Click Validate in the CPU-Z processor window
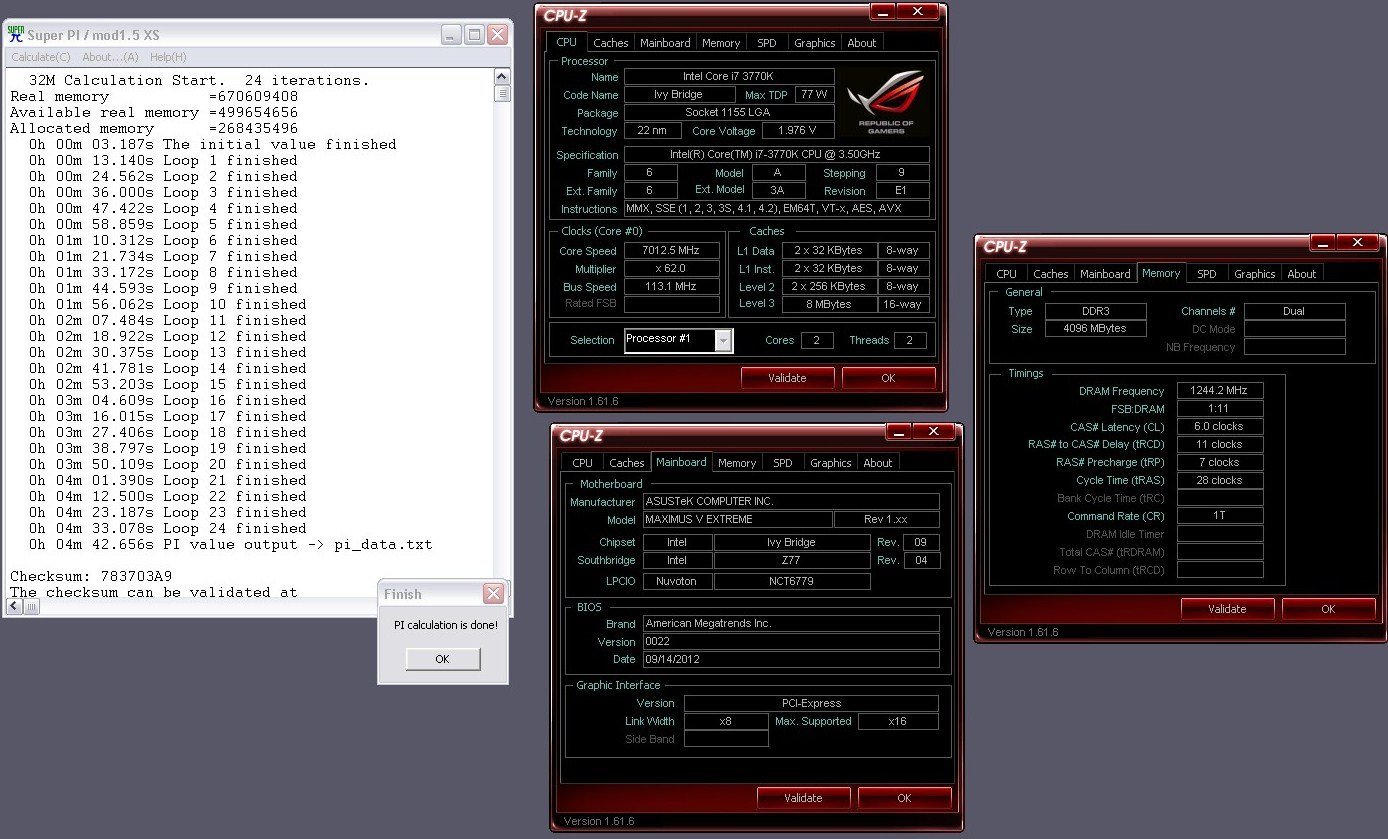The image size is (1388, 839). pos(787,378)
